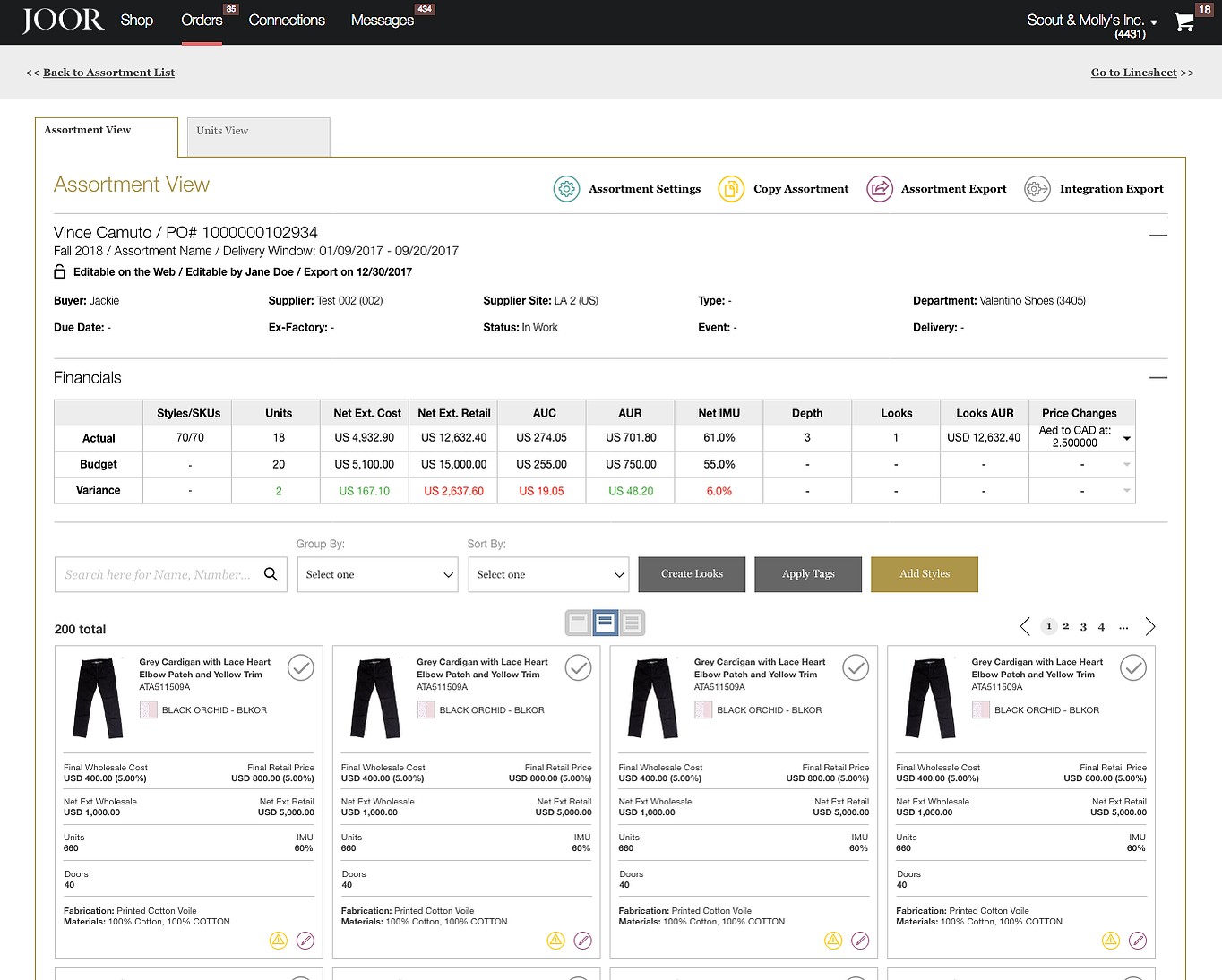The image size is (1222, 980).
Task: Click the current page 1 indicator
Action: 1049,626
